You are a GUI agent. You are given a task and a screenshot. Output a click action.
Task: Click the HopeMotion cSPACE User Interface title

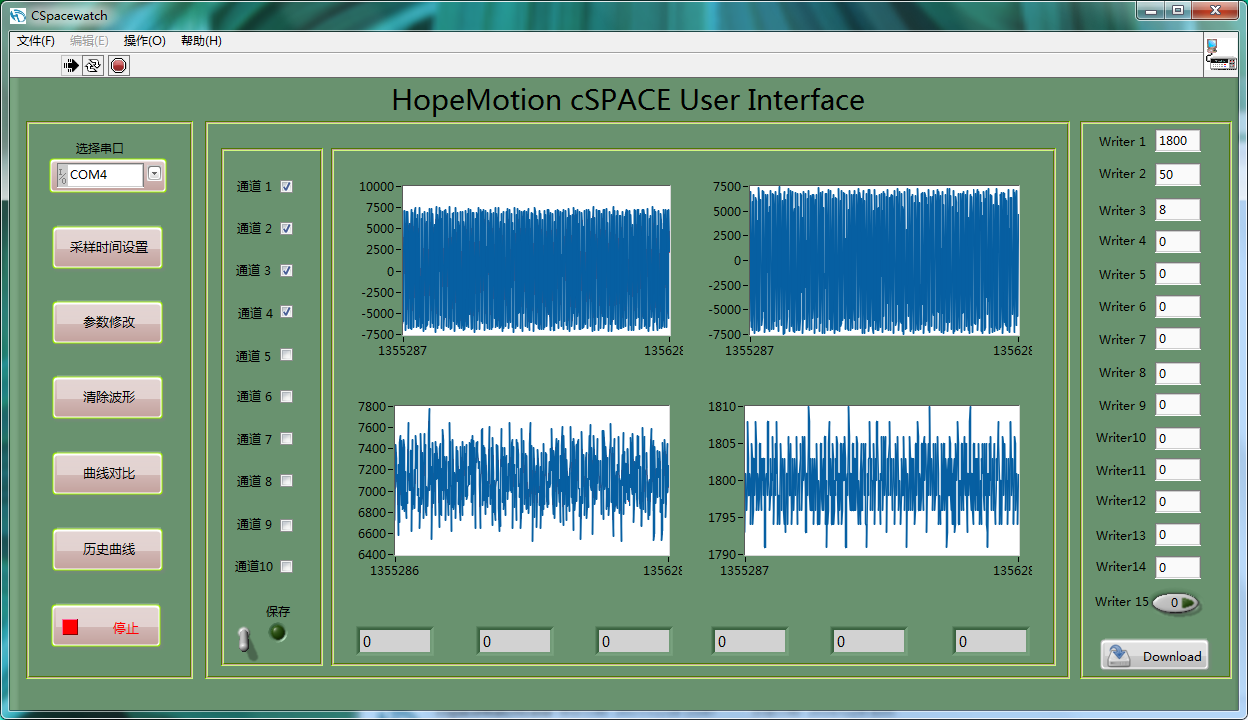(628, 100)
